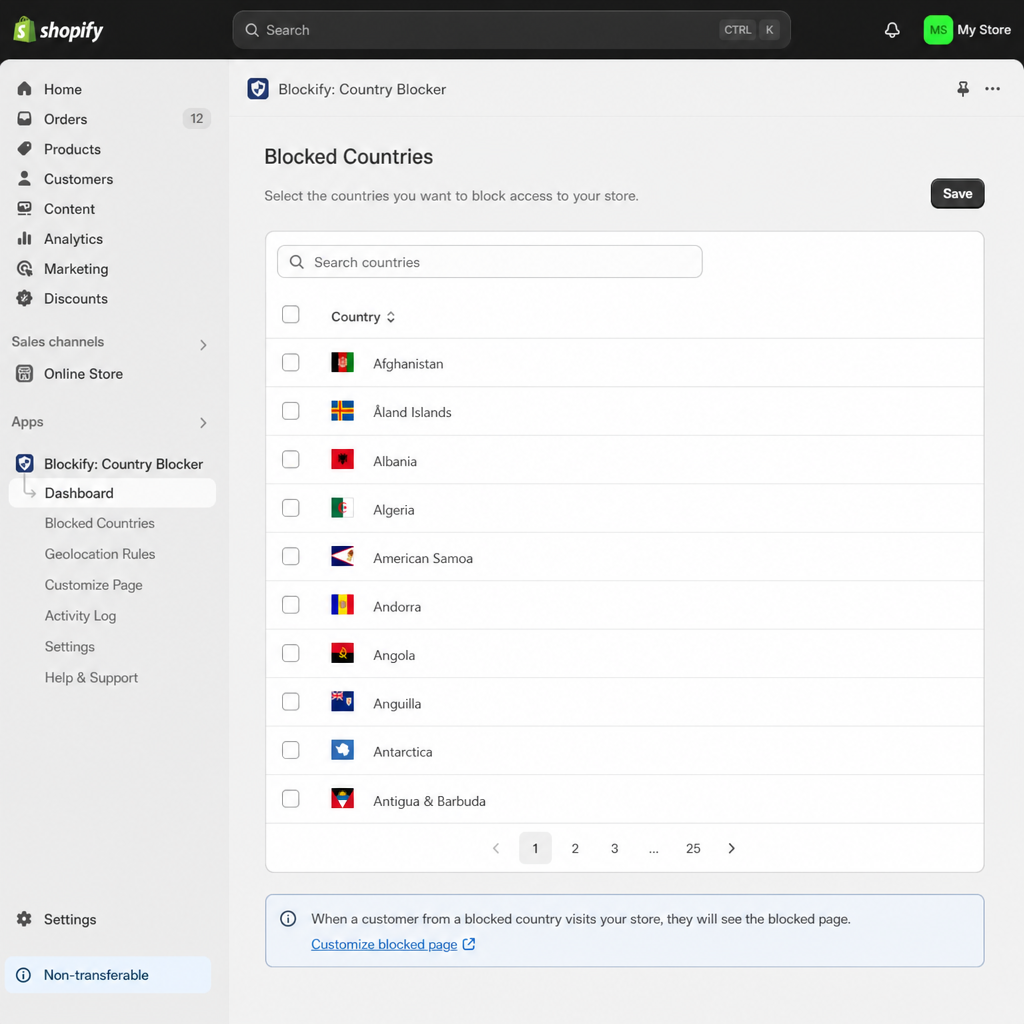The width and height of the screenshot is (1024, 1024).
Task: Check the Algeria checkbox
Action: 291,507
